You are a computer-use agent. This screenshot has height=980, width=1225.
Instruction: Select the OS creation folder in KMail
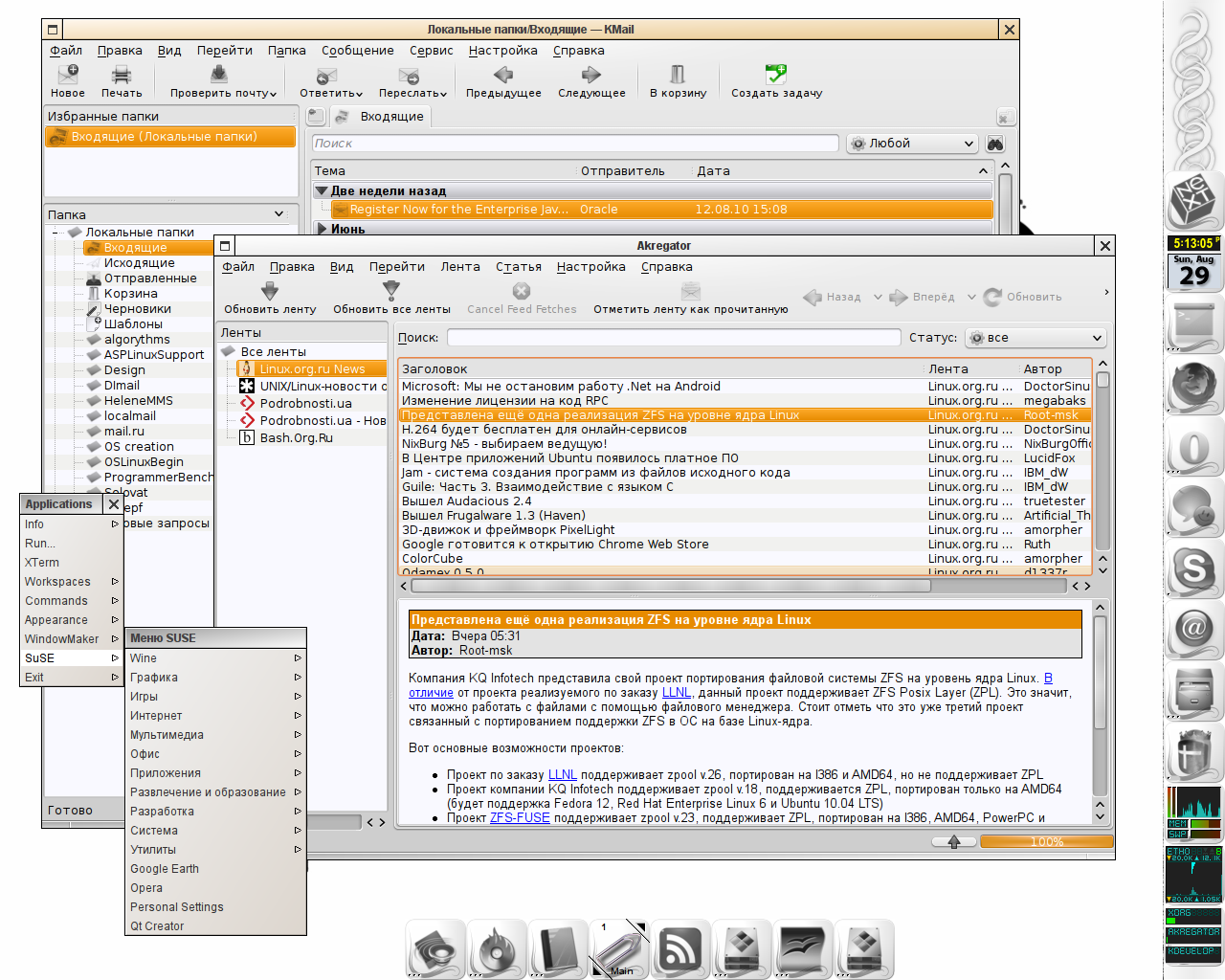point(139,447)
